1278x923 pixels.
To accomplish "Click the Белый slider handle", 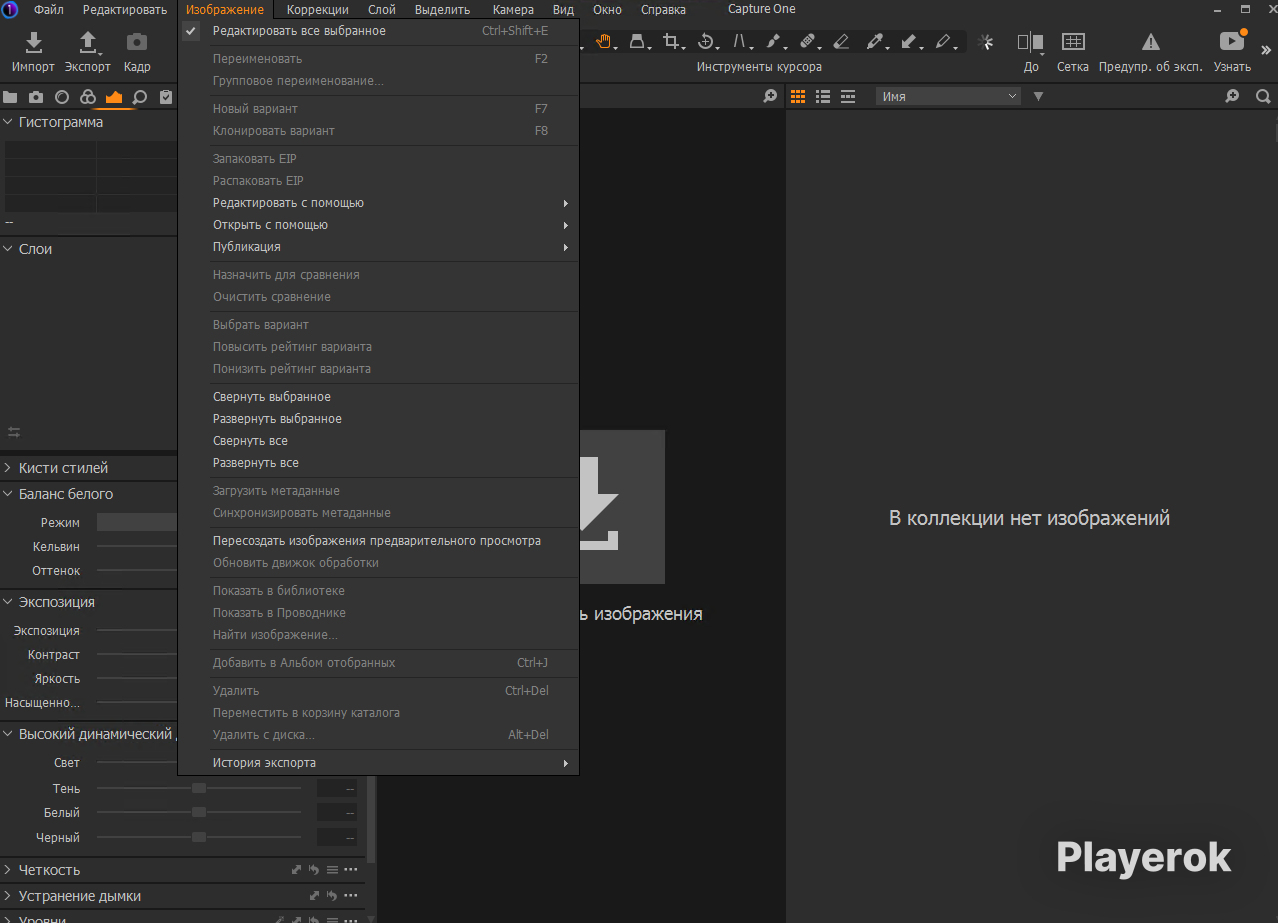I will 199,812.
